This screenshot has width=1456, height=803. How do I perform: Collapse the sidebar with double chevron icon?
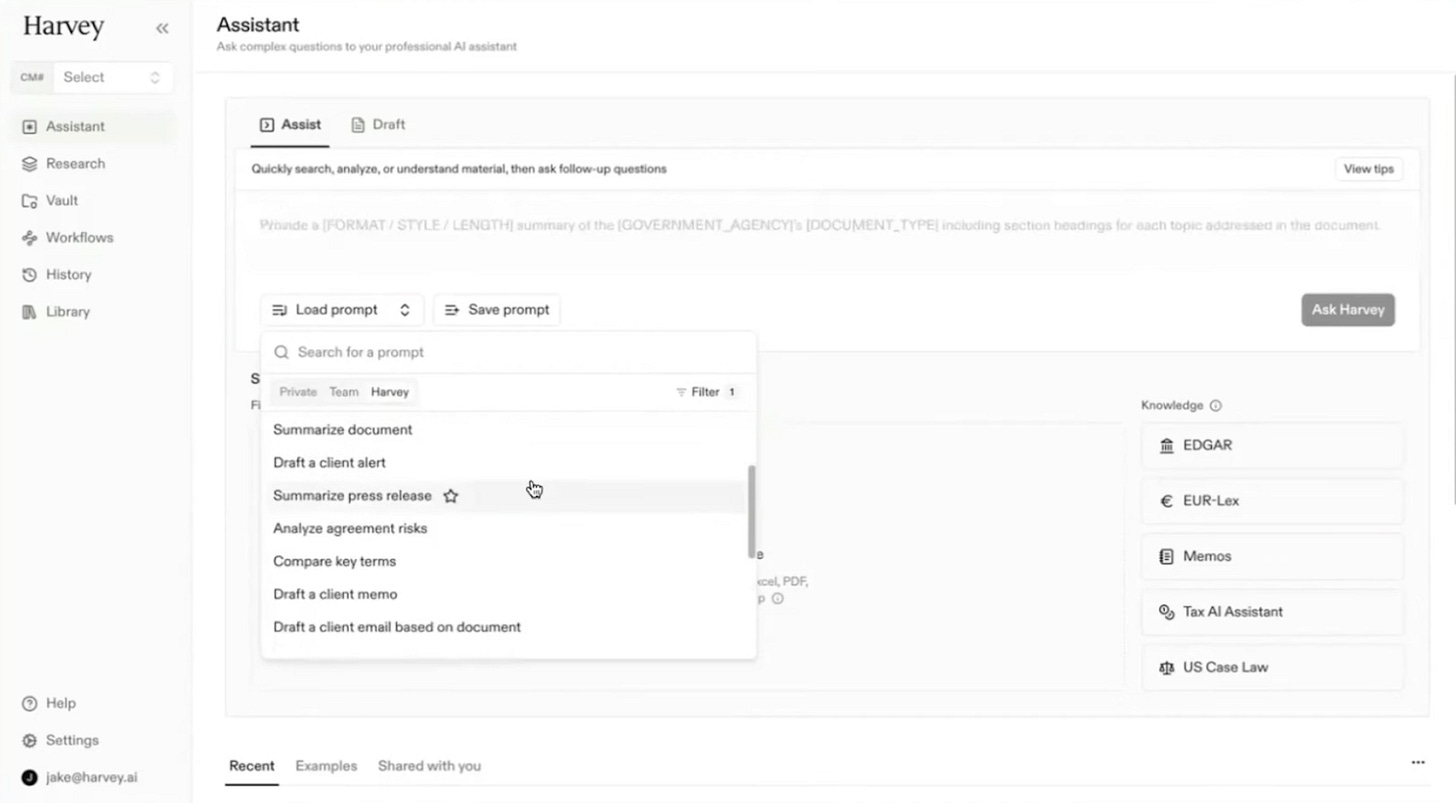tap(162, 28)
